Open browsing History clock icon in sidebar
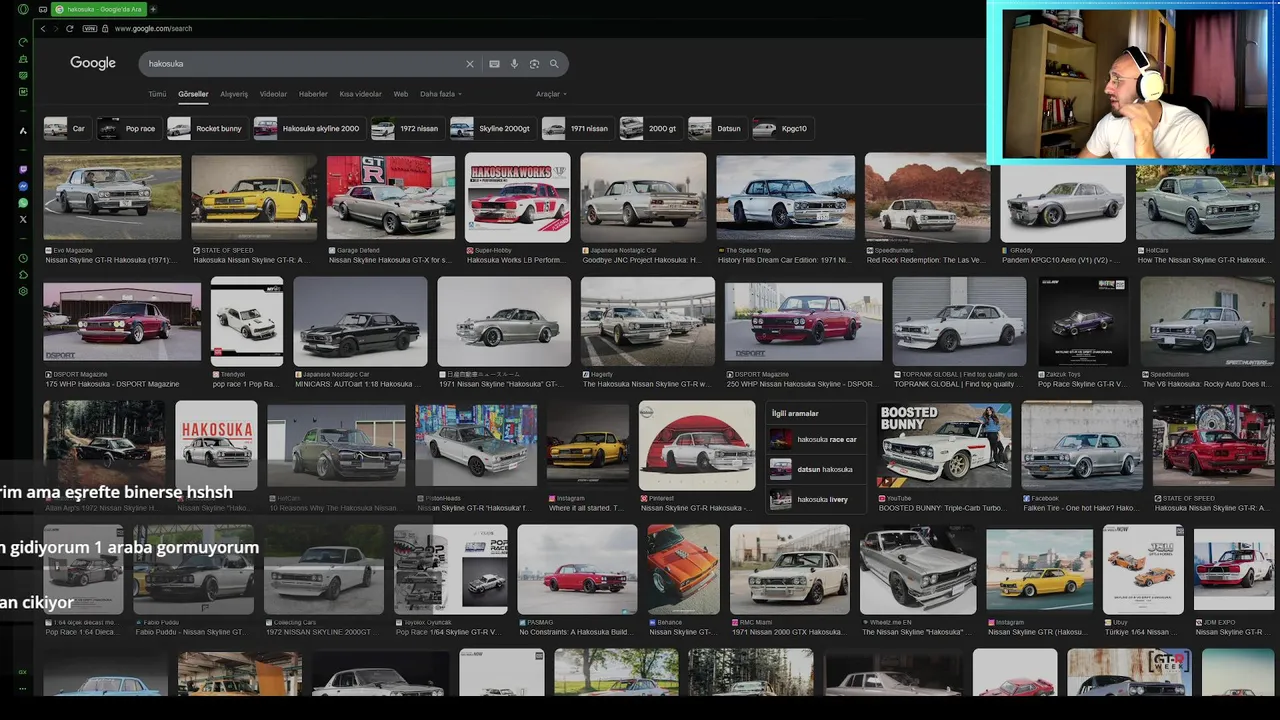Viewport: 1280px width, 720px height. [23, 258]
